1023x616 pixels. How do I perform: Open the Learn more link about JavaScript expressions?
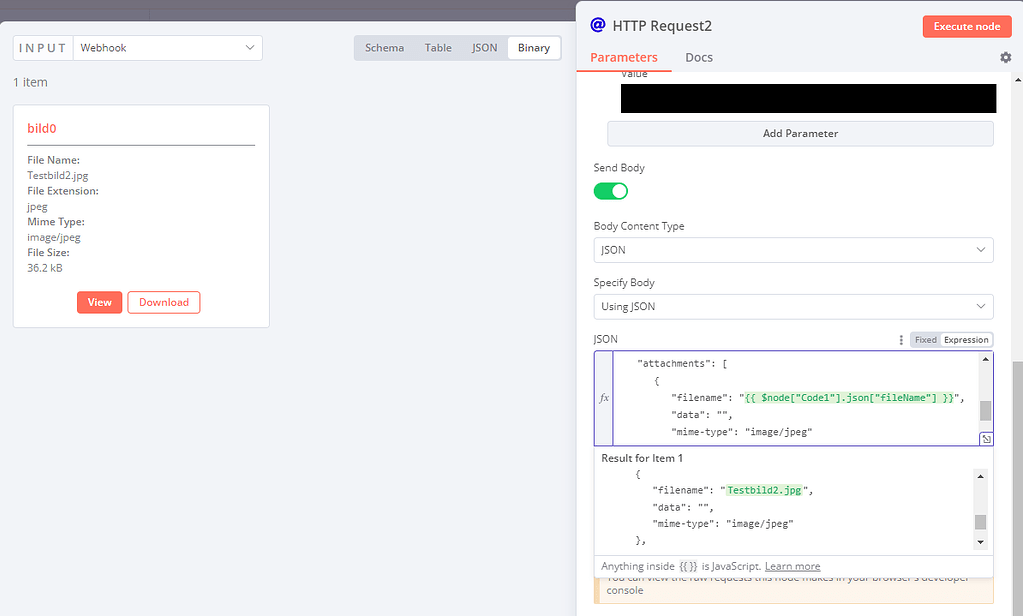tap(792, 566)
